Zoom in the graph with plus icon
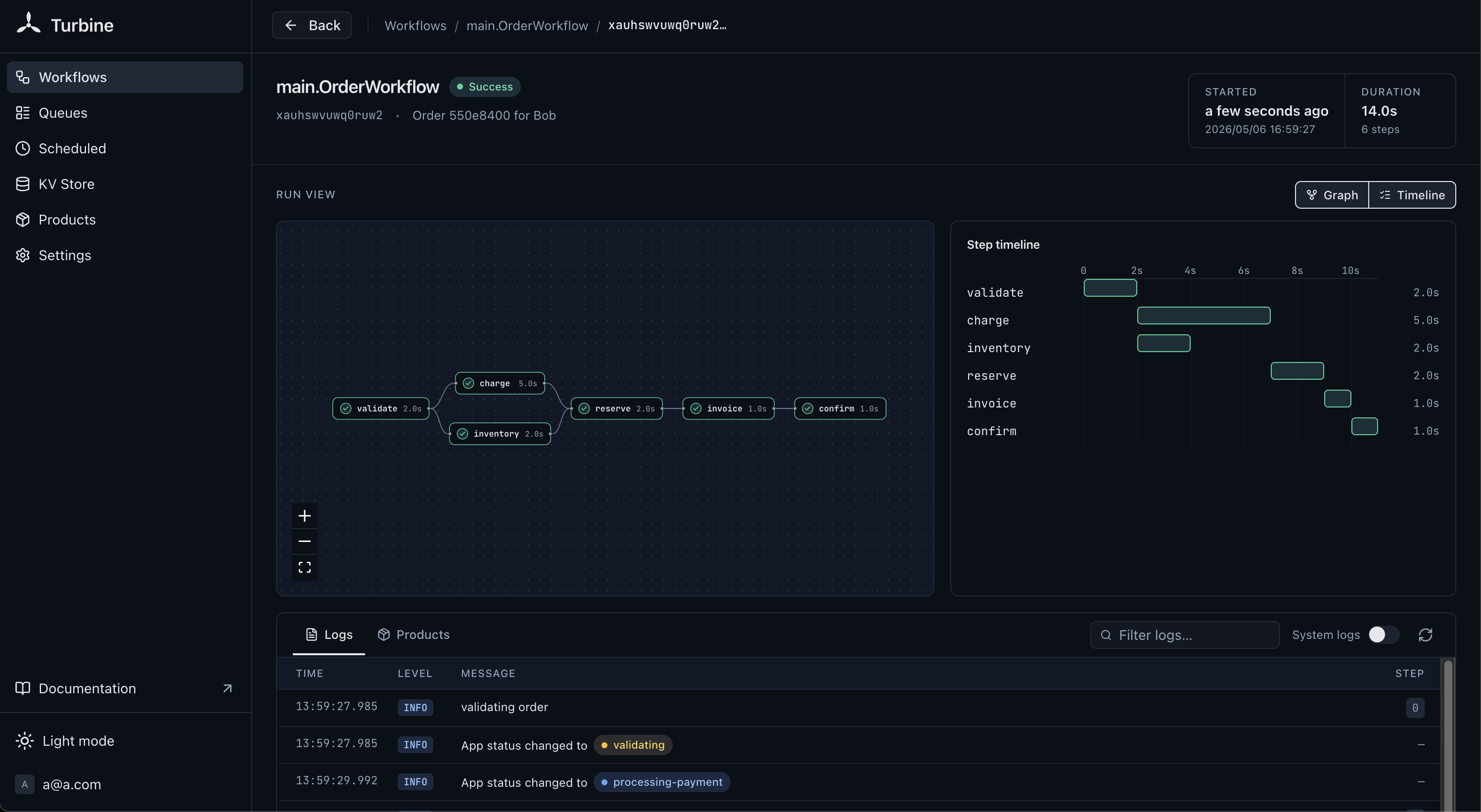This screenshot has width=1481, height=812. [x=305, y=515]
